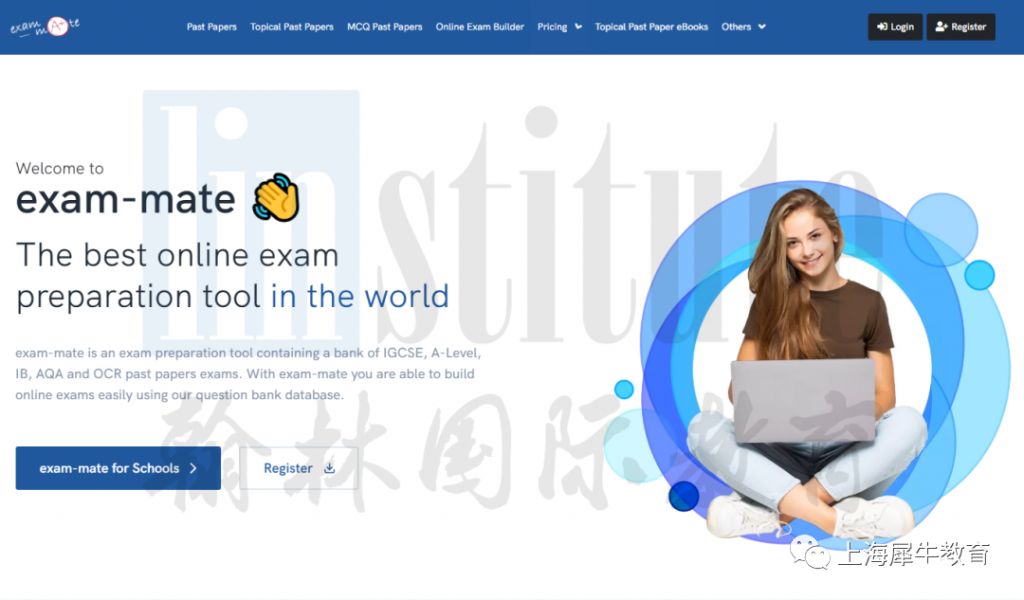The width and height of the screenshot is (1024, 600).
Task: Click the 'Welcome to' text
Action: (59, 168)
